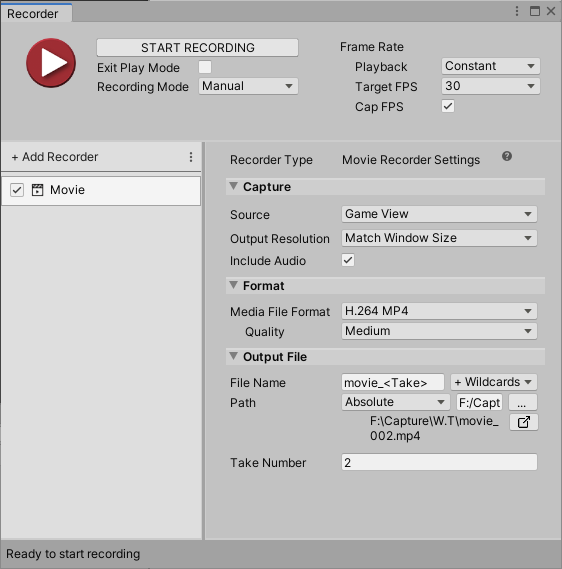Open the Path Absolute dropdown
The height and width of the screenshot is (569, 562).
pos(395,402)
